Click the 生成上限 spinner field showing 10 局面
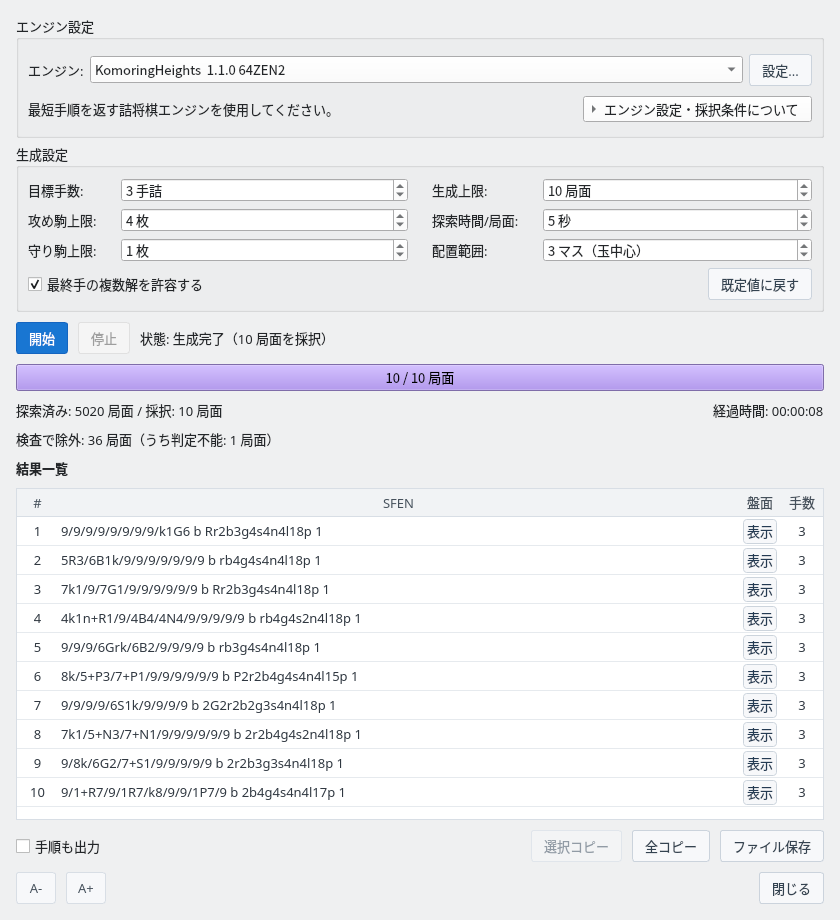The width and height of the screenshot is (840, 920). [x=677, y=191]
